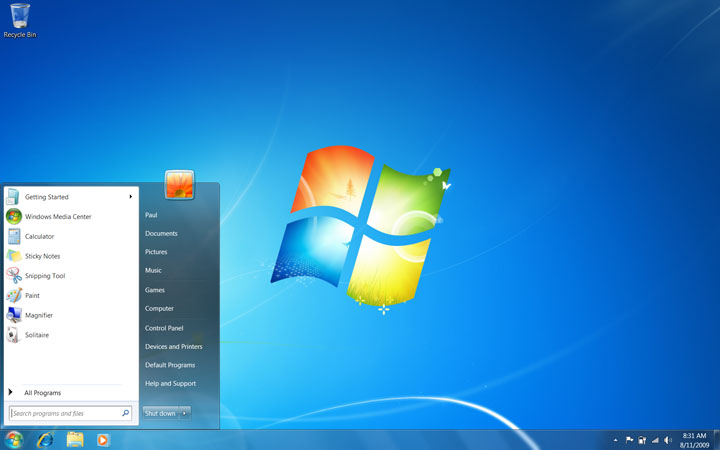Open the Action Center flag icon
The width and height of the screenshot is (720, 450).
(629, 440)
